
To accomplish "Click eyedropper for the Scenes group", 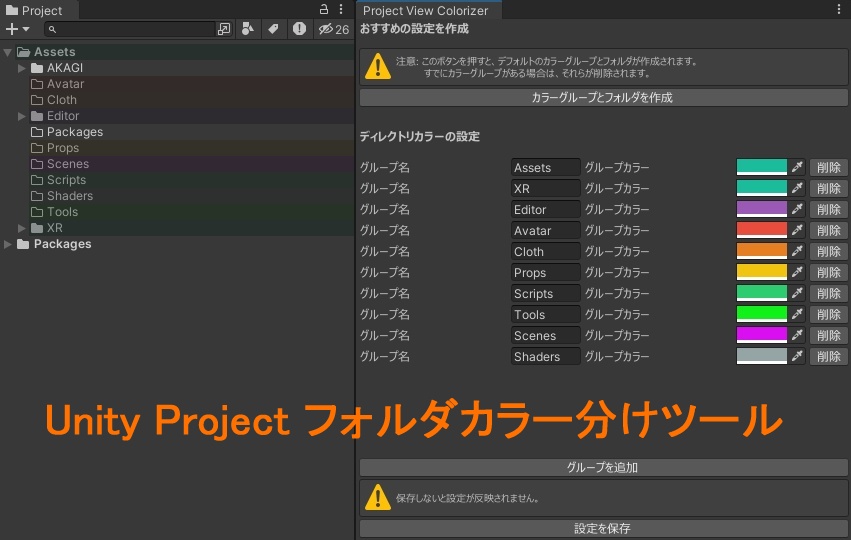I will [x=797, y=335].
